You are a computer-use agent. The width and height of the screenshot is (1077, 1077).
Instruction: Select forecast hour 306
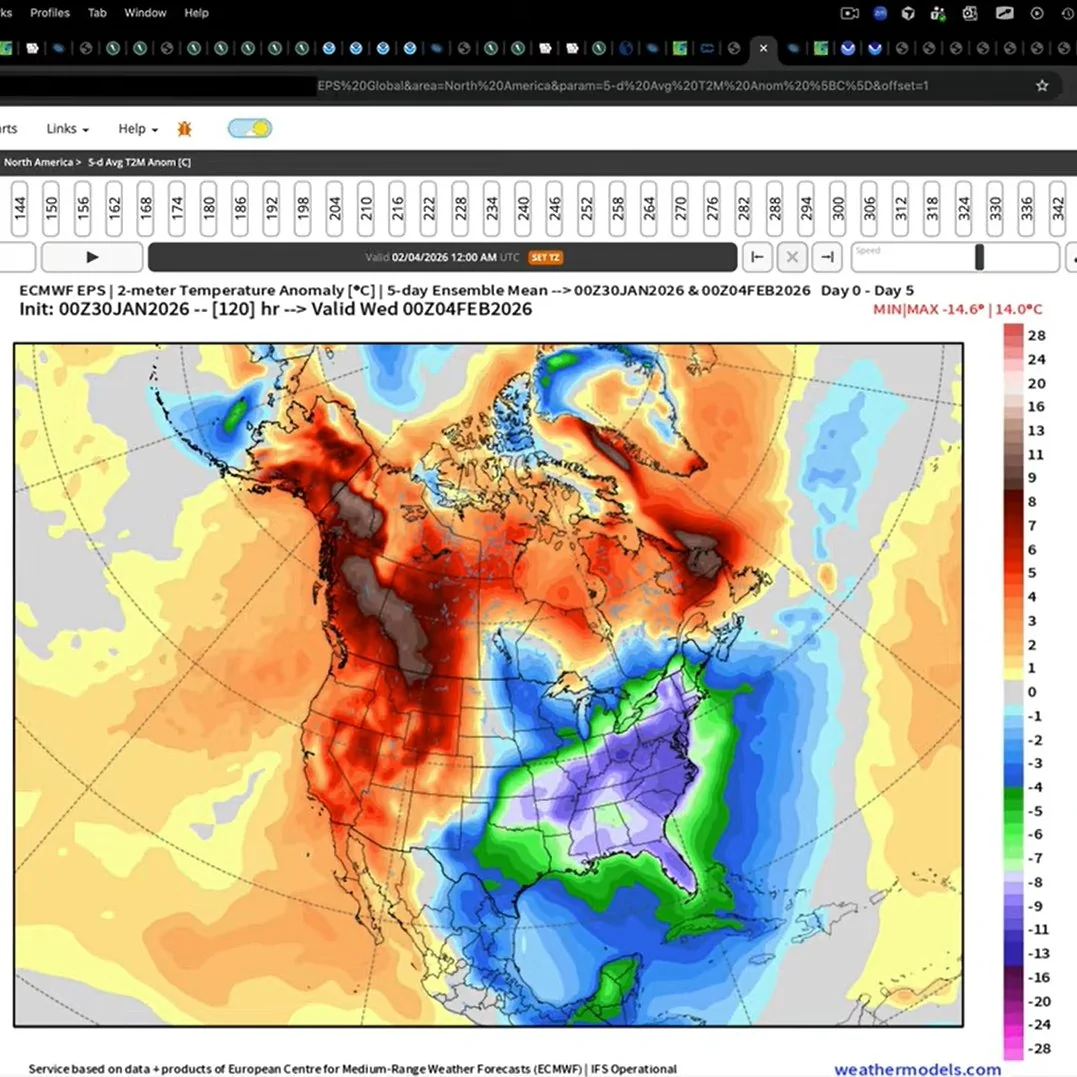coord(870,208)
